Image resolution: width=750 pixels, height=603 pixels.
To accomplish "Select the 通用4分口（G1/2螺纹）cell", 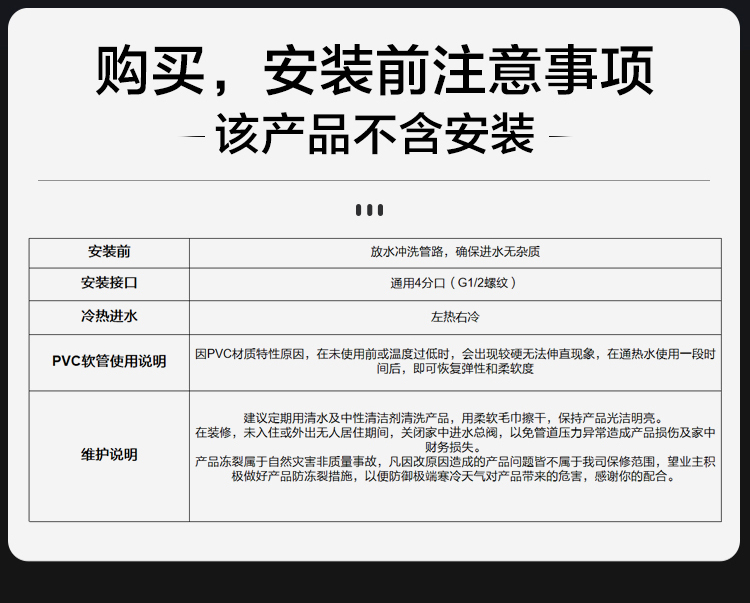I will pos(455,283).
